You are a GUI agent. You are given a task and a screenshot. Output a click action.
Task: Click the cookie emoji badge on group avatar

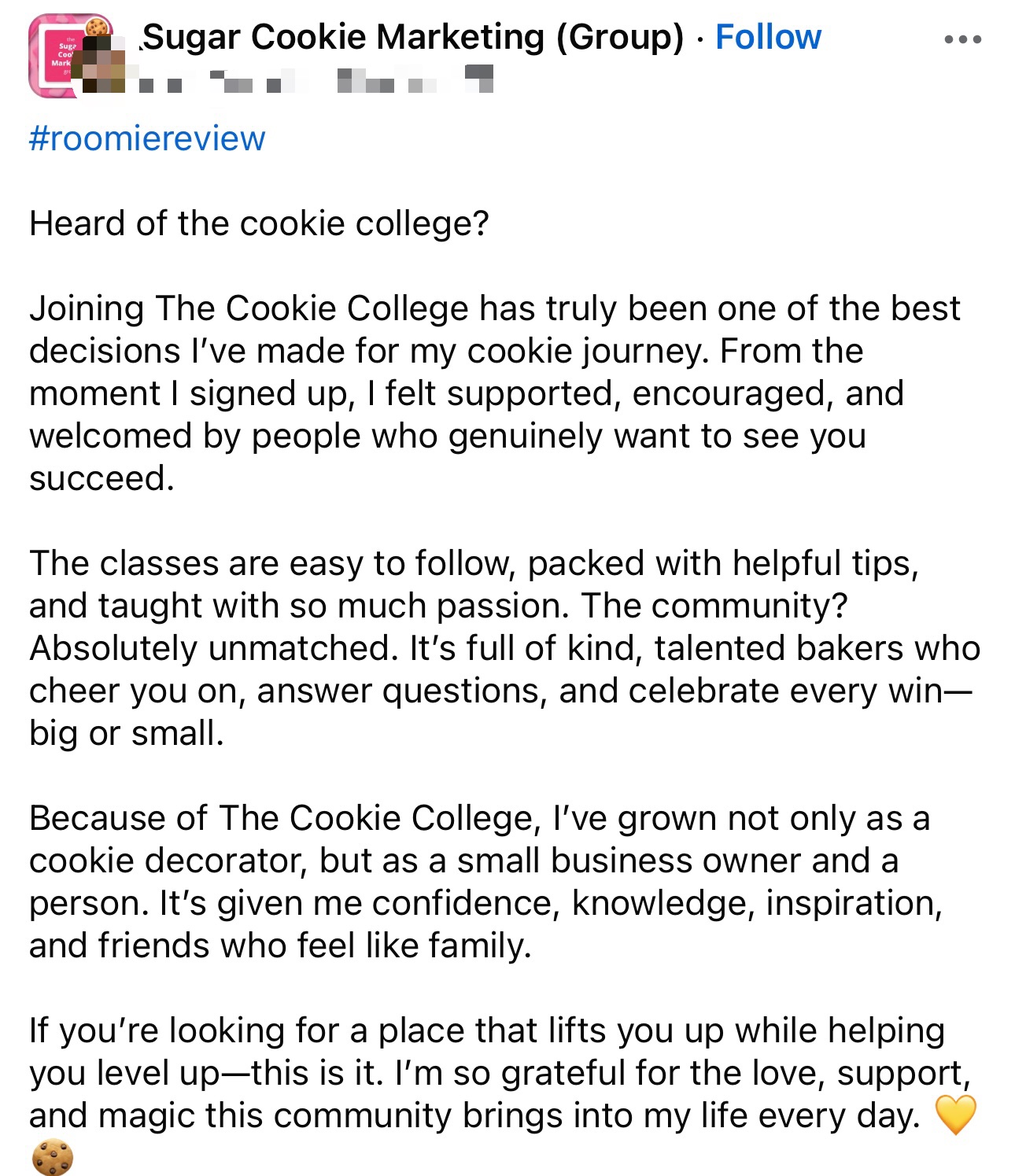point(97,27)
